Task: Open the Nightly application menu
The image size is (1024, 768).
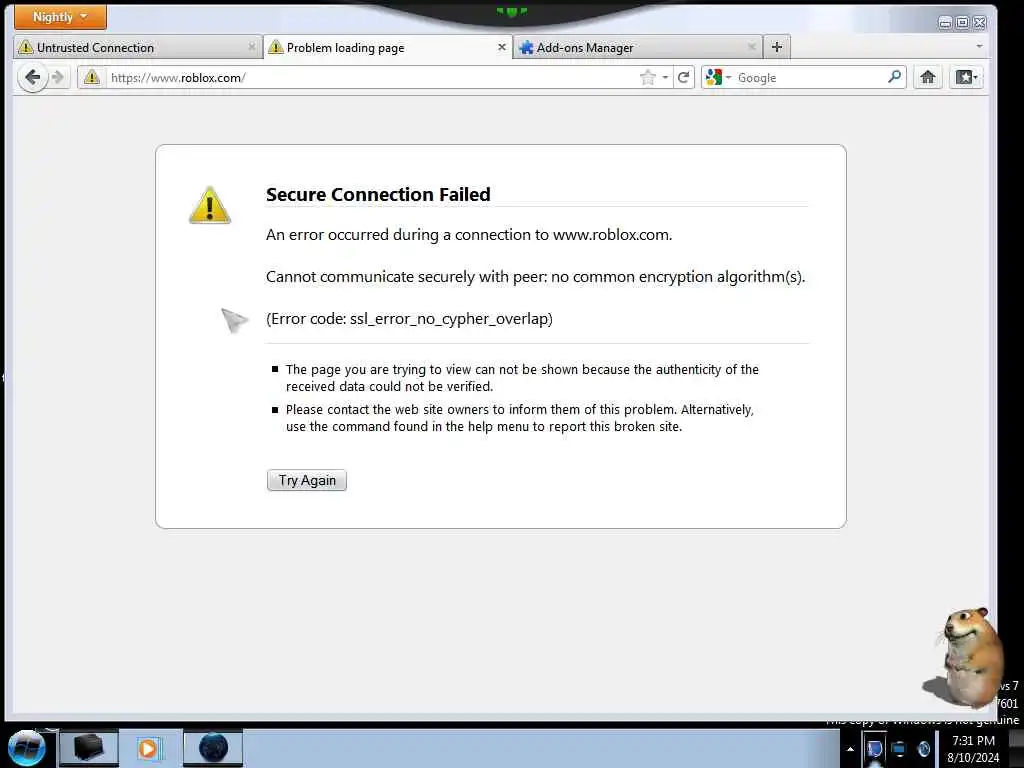Action: coord(60,17)
